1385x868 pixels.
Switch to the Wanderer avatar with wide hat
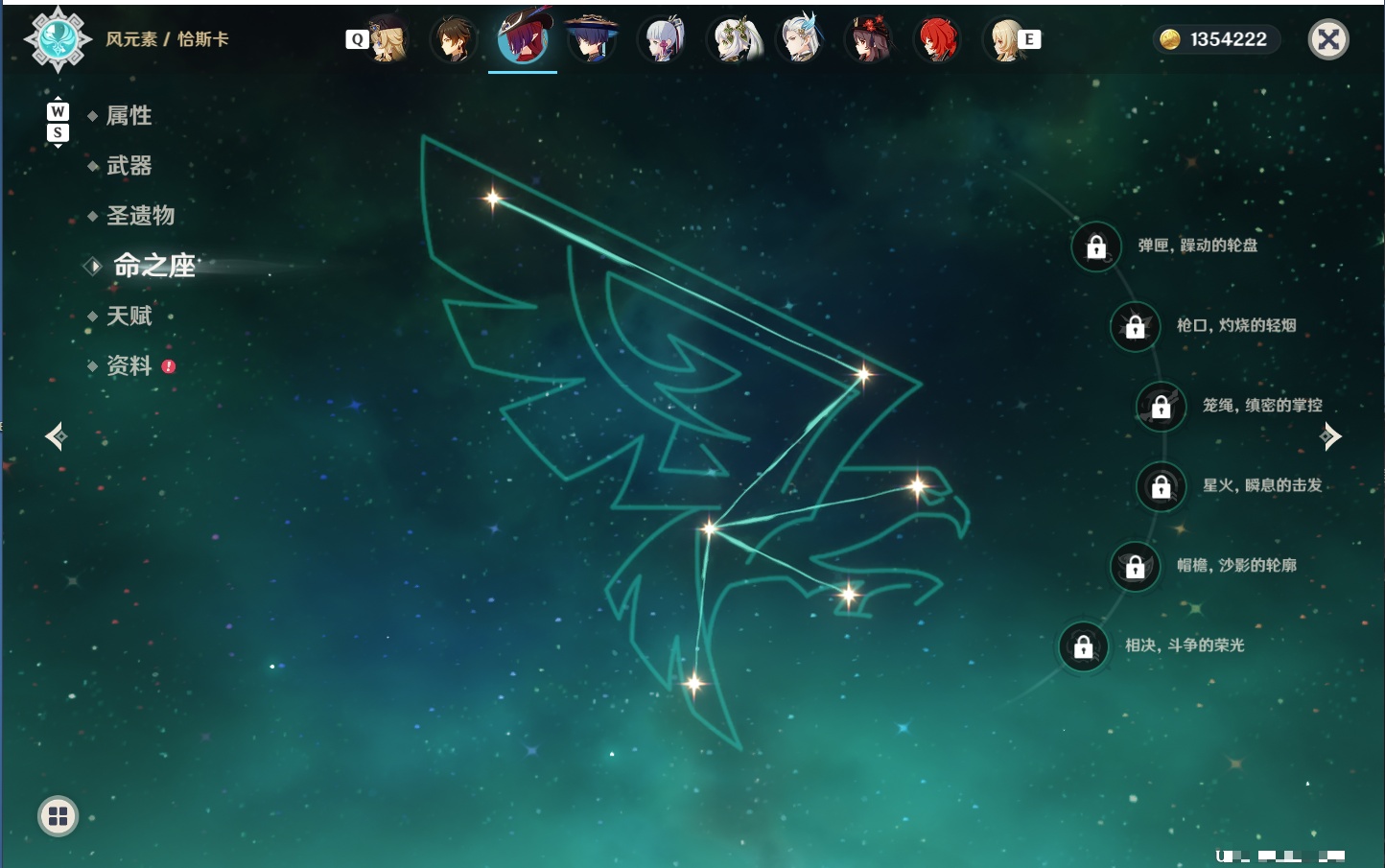tap(592, 39)
